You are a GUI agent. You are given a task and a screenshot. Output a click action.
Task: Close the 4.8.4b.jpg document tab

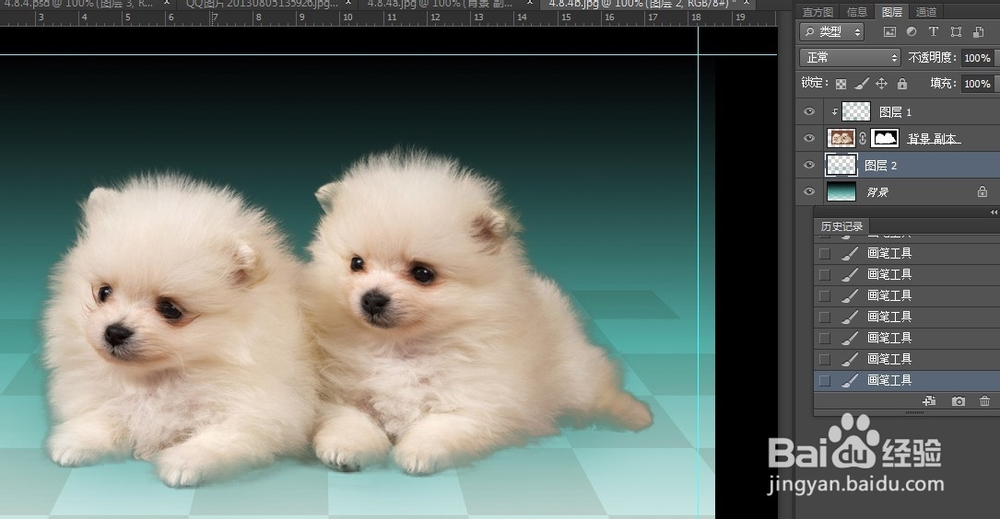click(746, 3)
